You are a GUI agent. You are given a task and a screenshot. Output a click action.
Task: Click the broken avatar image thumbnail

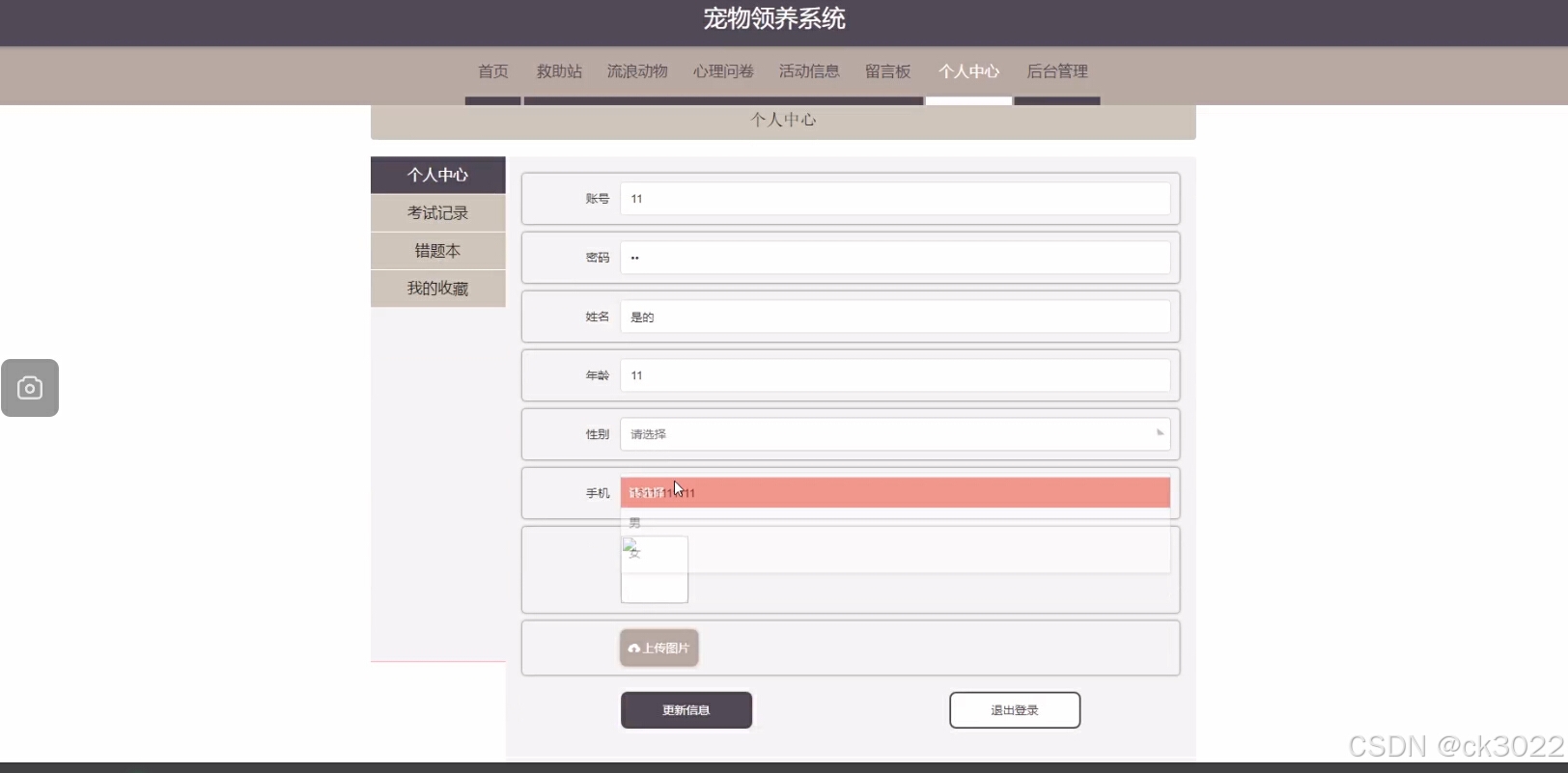(x=654, y=569)
